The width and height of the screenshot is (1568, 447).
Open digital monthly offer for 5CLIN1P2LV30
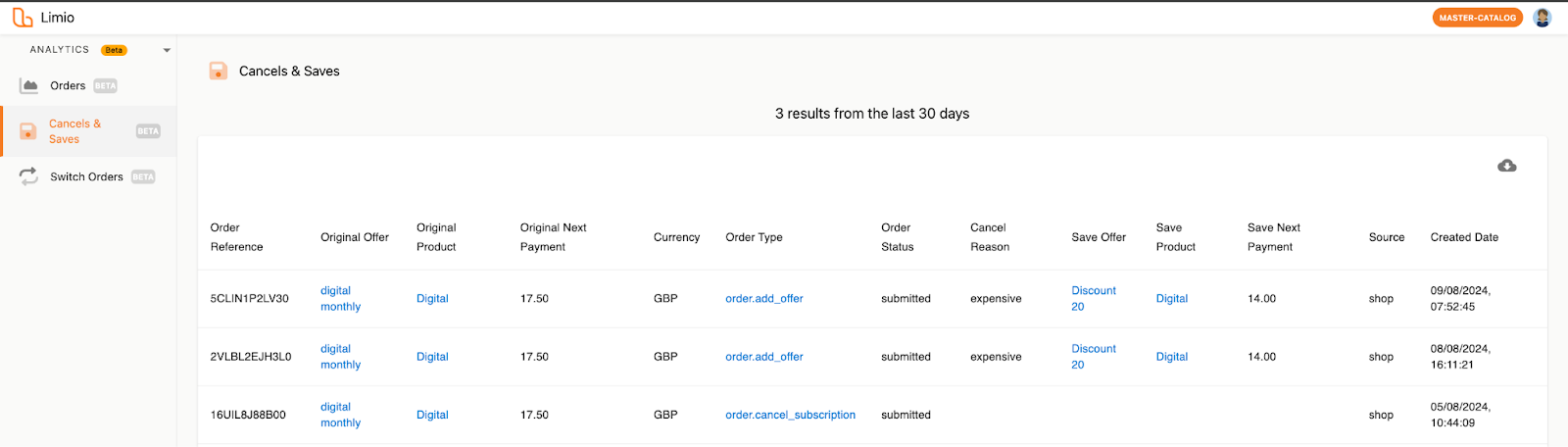coord(340,298)
